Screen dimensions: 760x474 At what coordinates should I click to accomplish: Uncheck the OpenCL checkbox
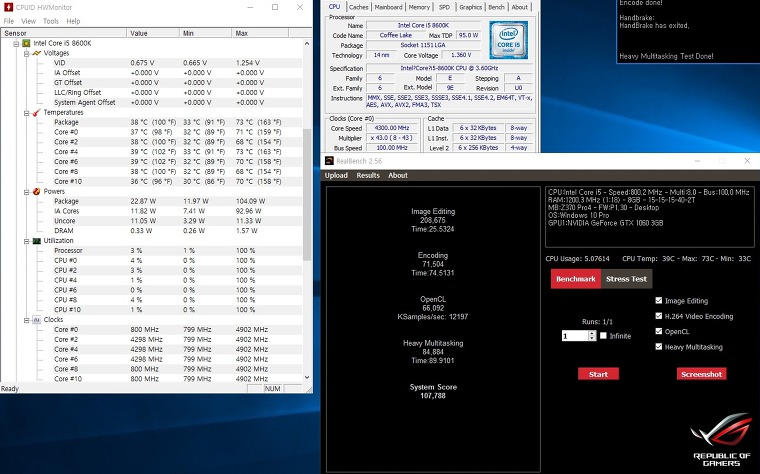coord(658,332)
